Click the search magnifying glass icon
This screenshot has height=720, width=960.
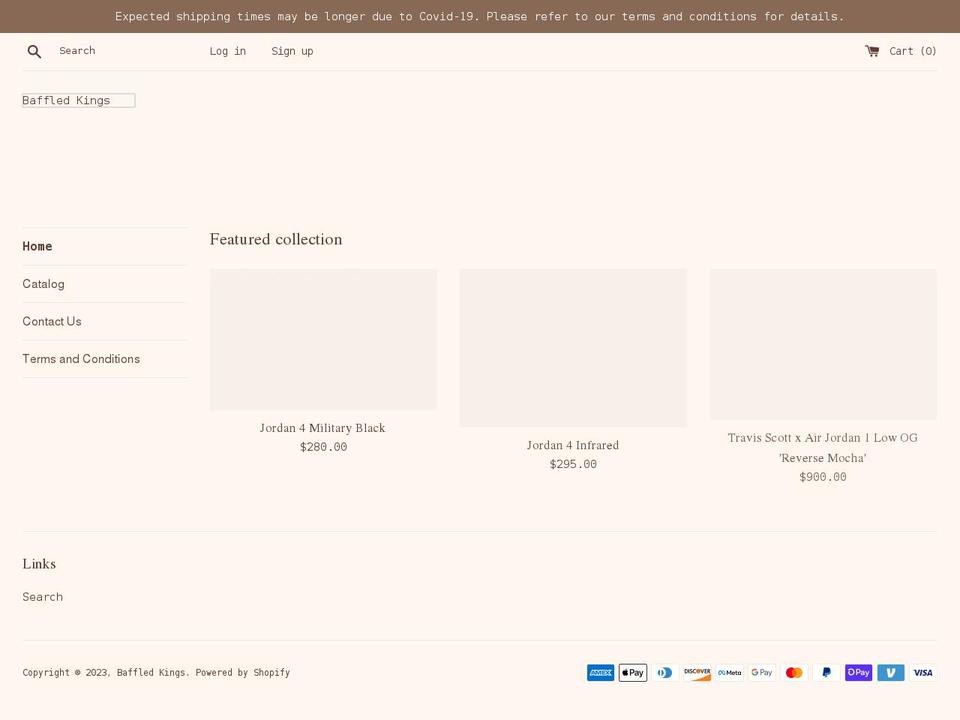click(34, 51)
